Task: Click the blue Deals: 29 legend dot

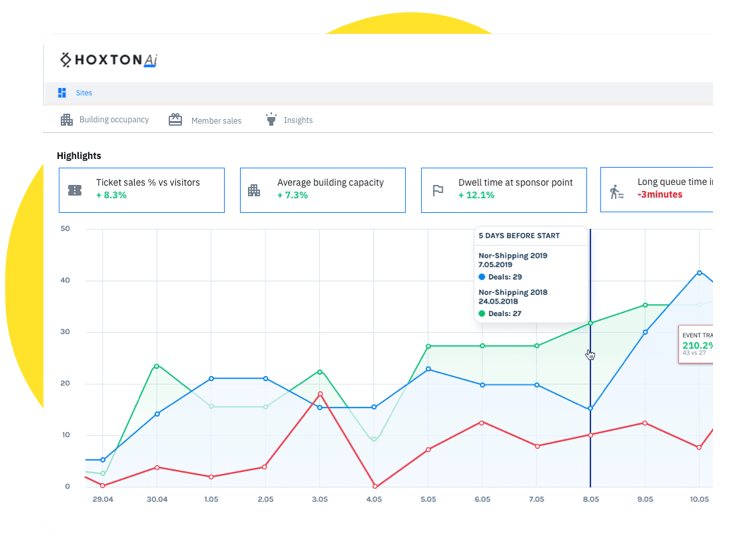Action: [482, 277]
